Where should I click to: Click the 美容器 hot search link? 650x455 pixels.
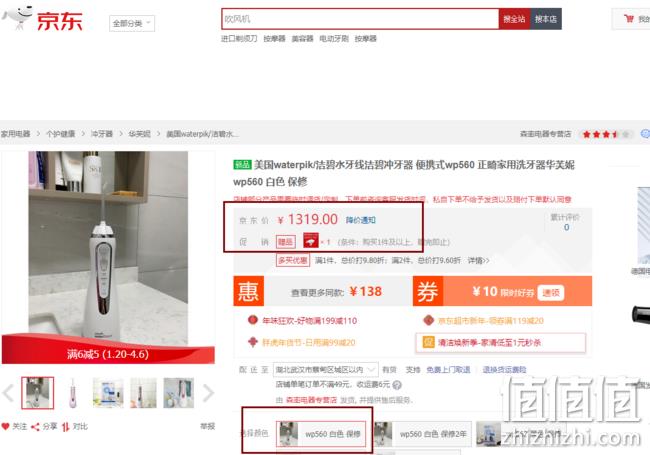tap(302, 39)
